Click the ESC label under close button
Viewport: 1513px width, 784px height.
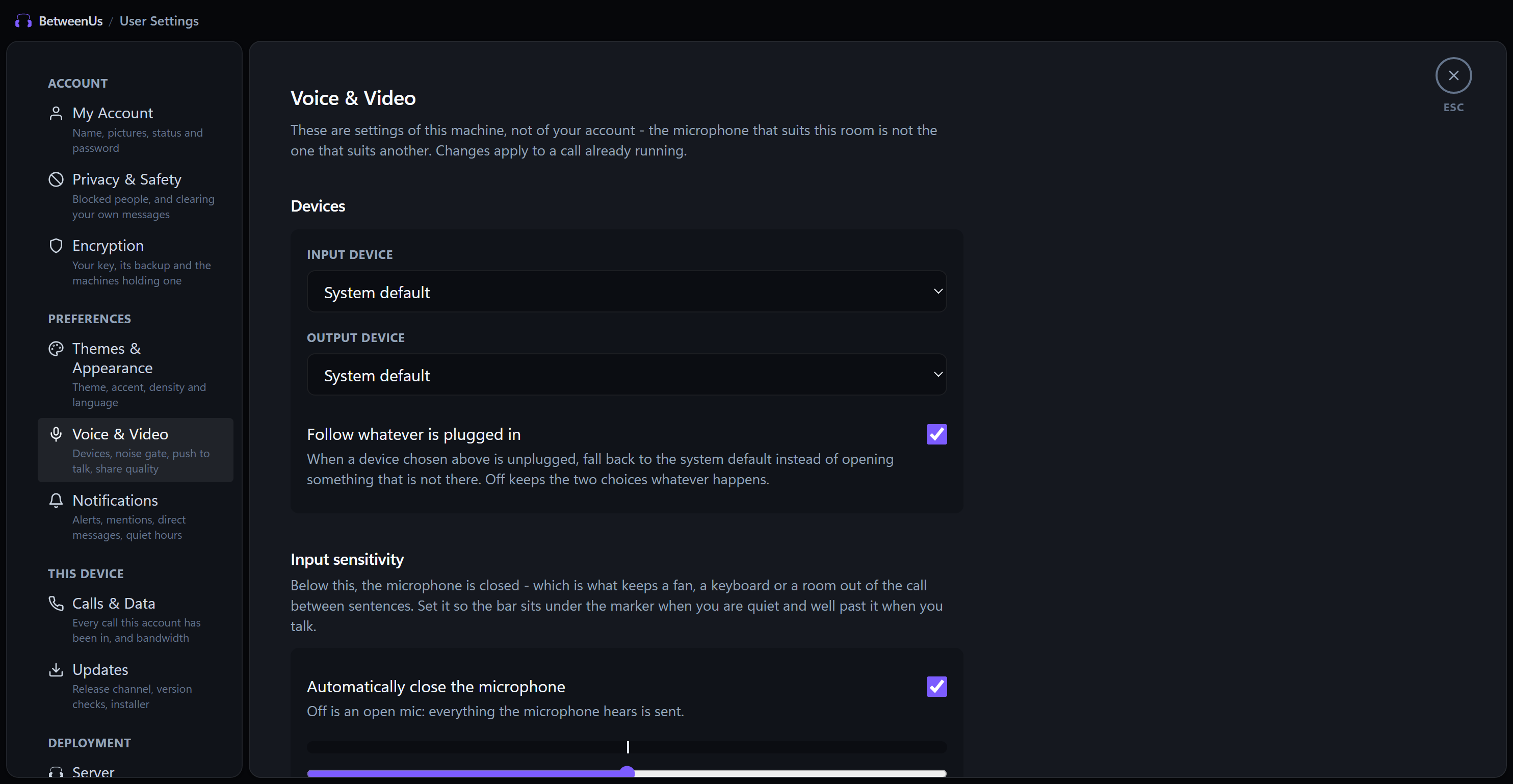(1453, 108)
